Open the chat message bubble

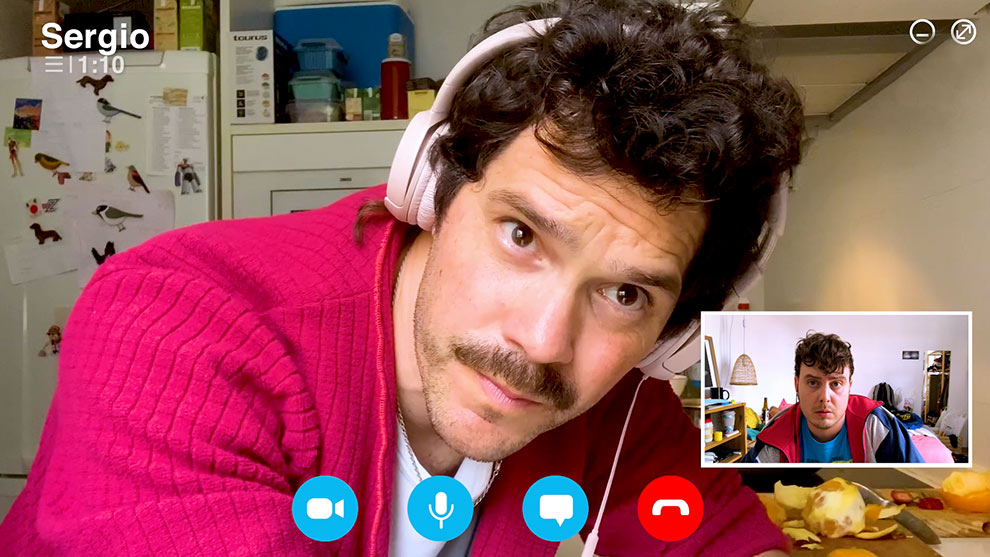click(555, 508)
